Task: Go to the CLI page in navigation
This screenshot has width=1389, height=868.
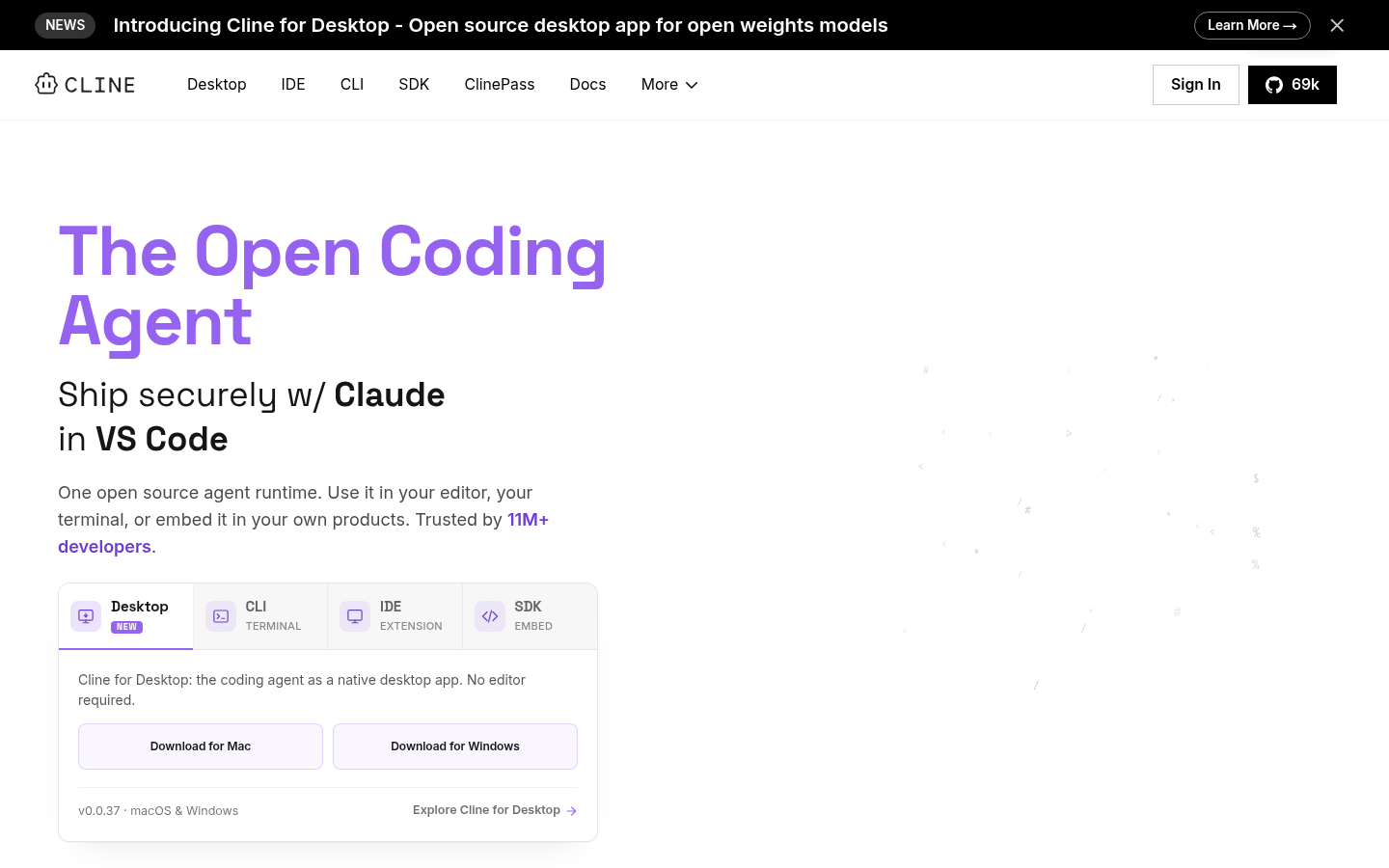Action: [x=352, y=85]
